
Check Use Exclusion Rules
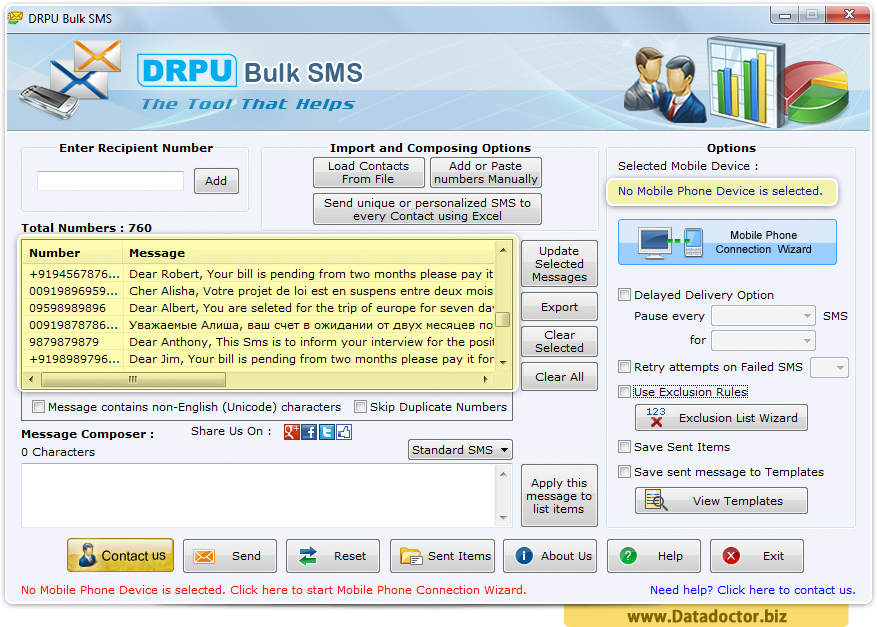click(x=624, y=392)
